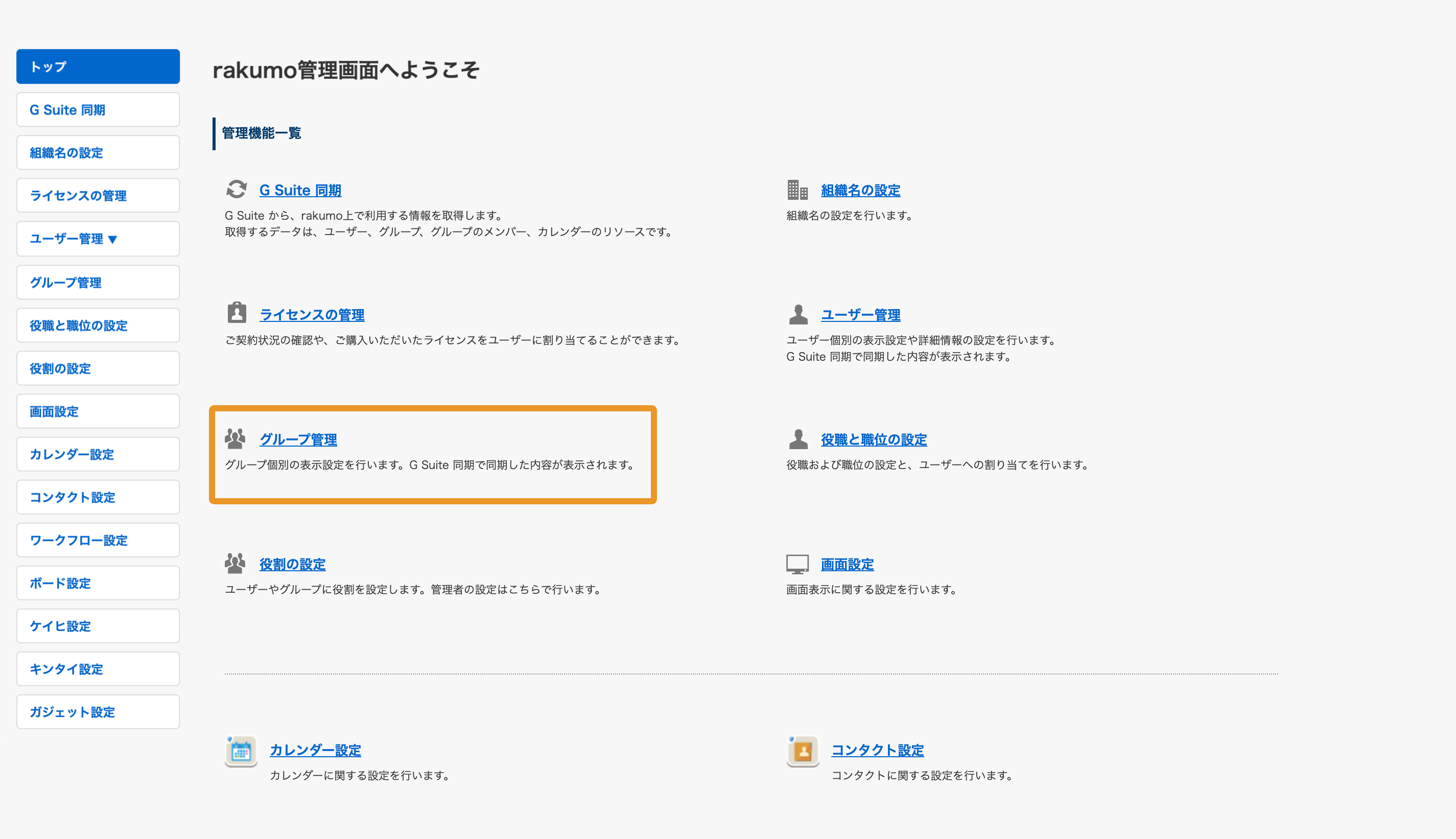The height and width of the screenshot is (839, 1456).
Task: Follow the 画面設定 main link
Action: click(847, 564)
